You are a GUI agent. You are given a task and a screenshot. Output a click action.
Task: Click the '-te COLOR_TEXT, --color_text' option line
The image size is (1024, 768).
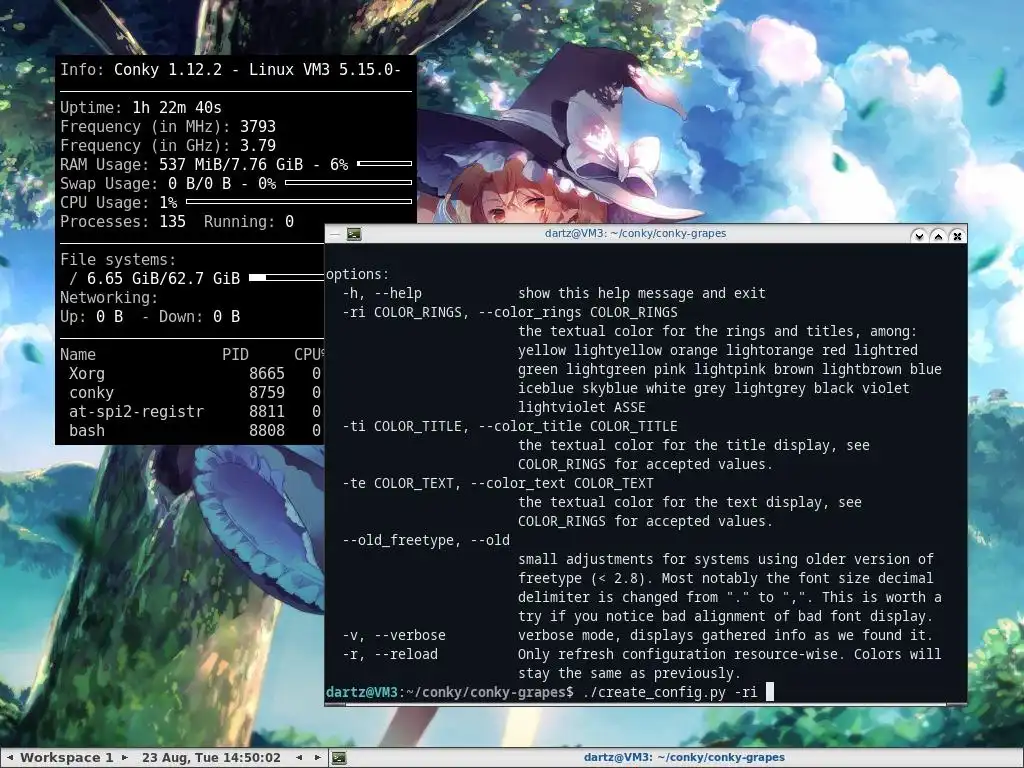point(498,483)
